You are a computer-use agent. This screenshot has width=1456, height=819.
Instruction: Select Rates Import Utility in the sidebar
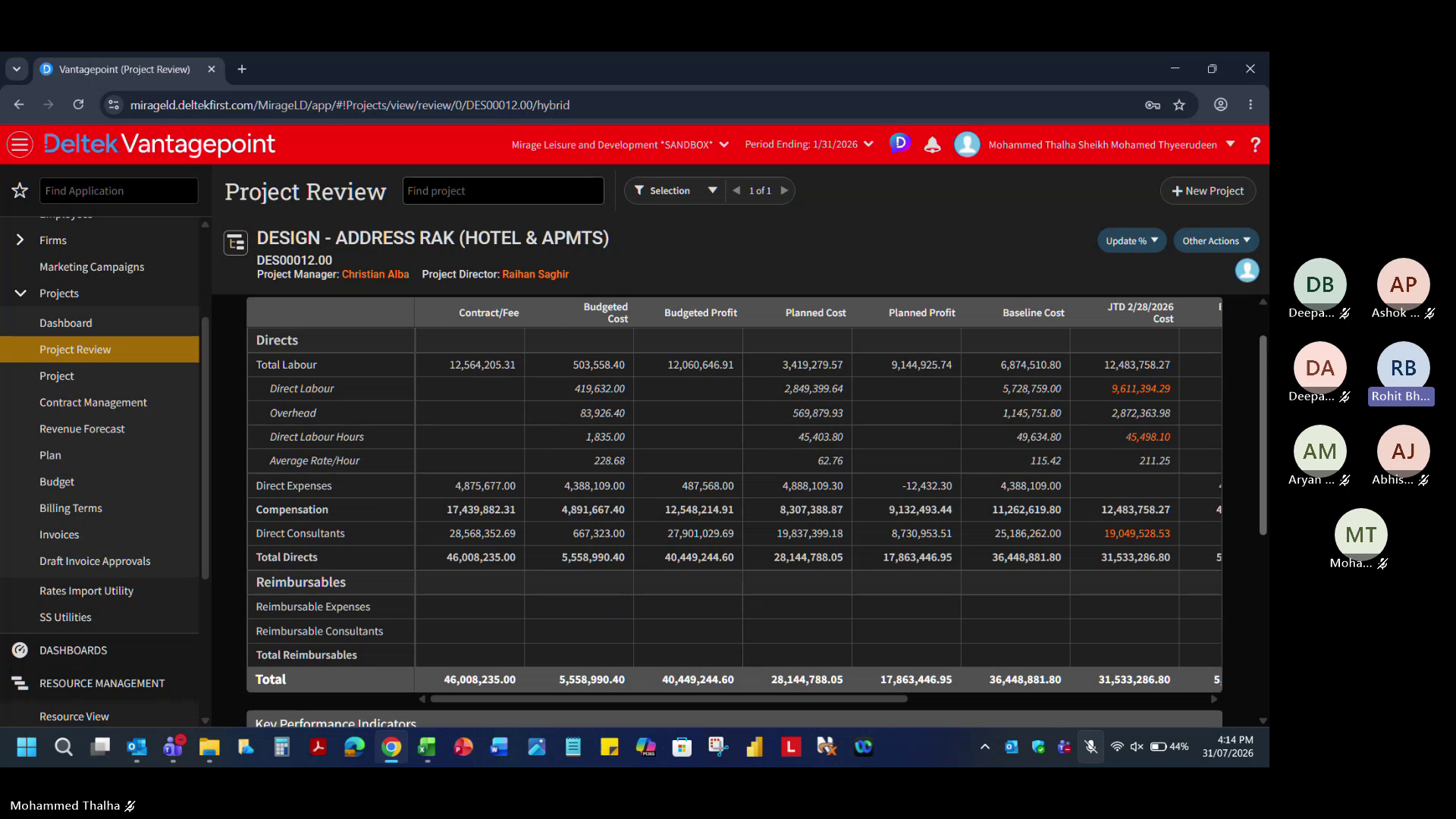86,591
